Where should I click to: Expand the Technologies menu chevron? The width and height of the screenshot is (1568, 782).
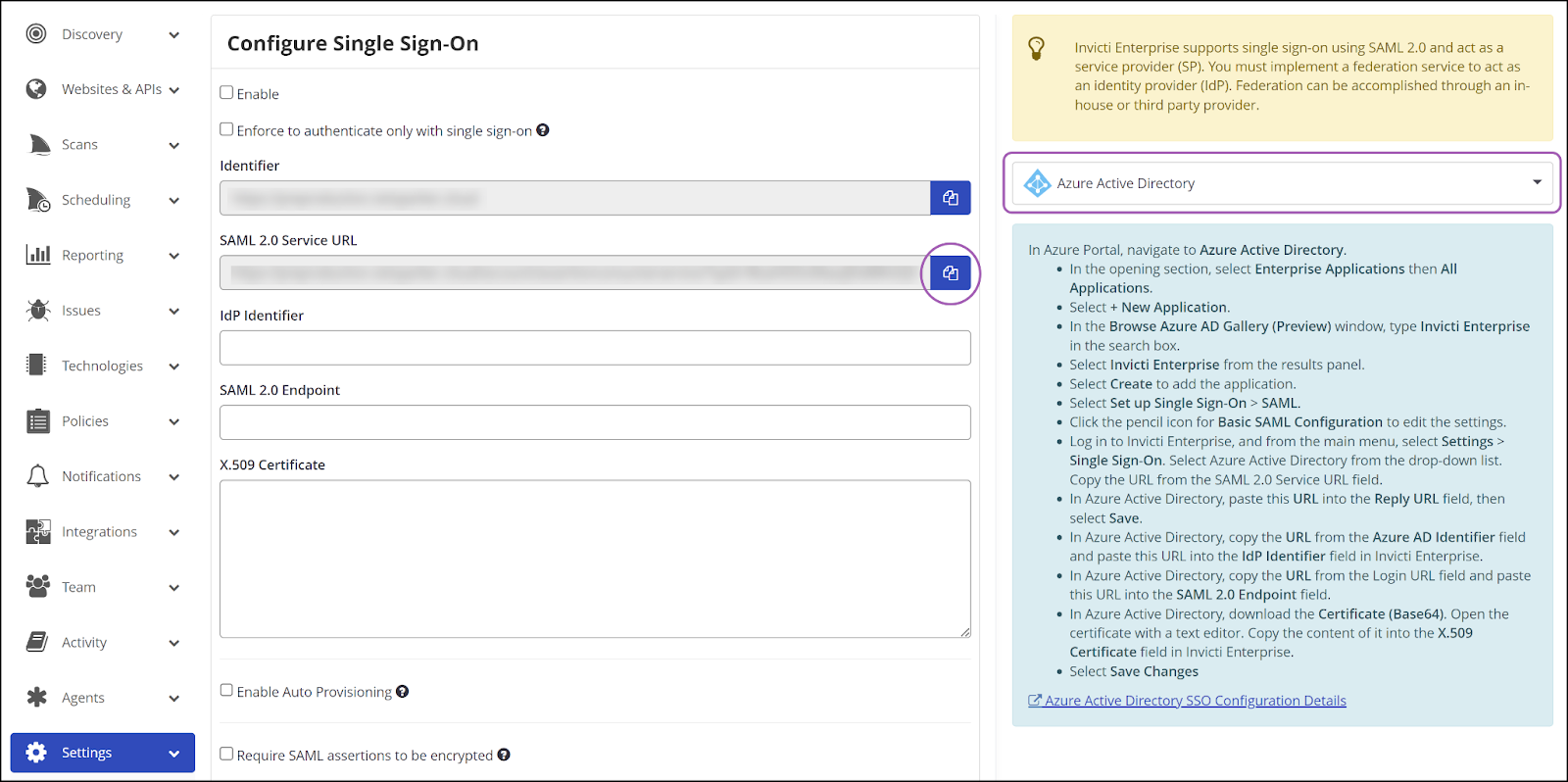174,367
